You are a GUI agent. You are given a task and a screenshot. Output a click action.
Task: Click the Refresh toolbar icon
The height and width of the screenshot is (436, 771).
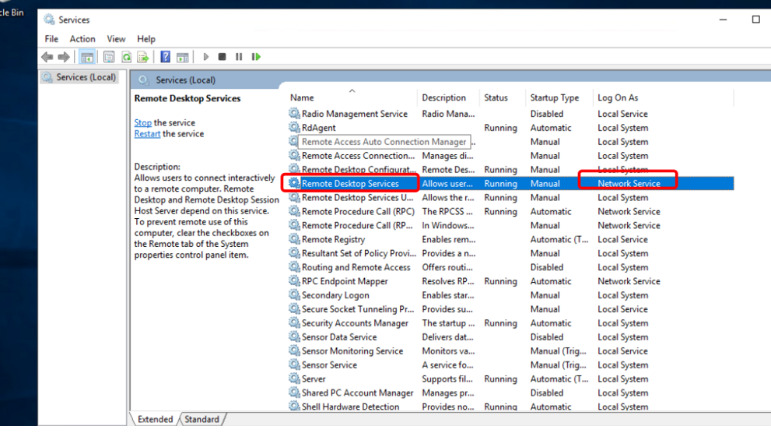click(125, 57)
